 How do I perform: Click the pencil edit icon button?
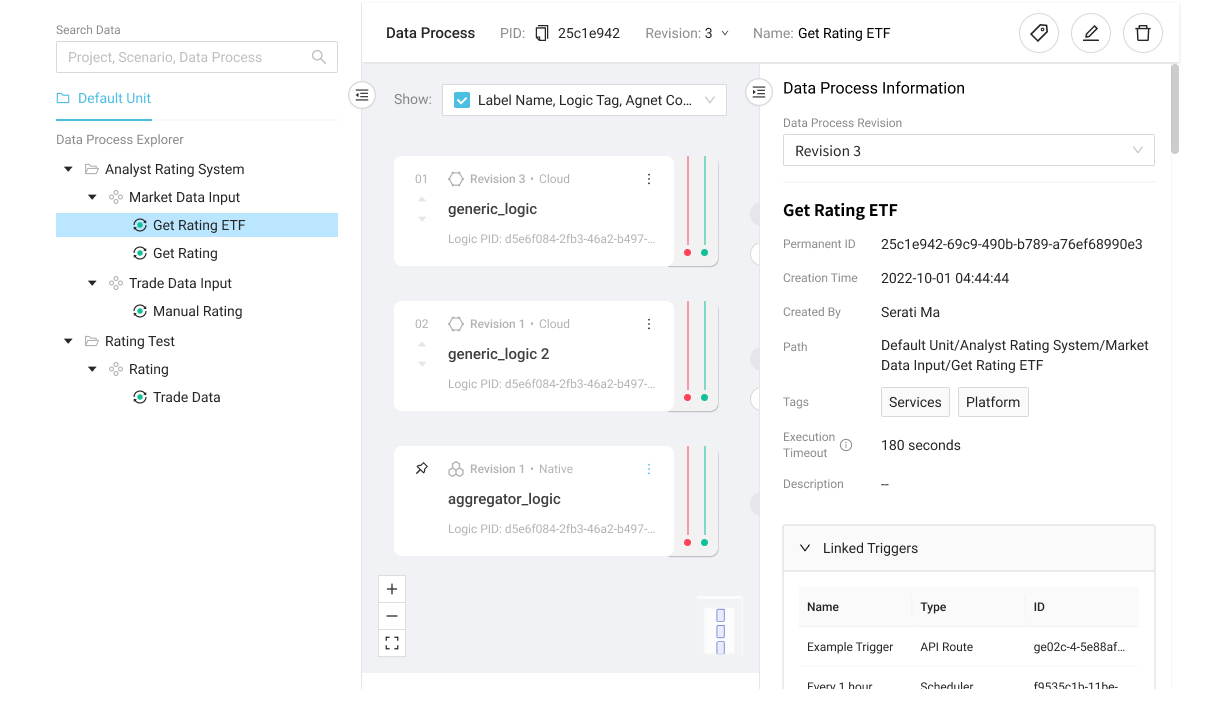click(1091, 33)
